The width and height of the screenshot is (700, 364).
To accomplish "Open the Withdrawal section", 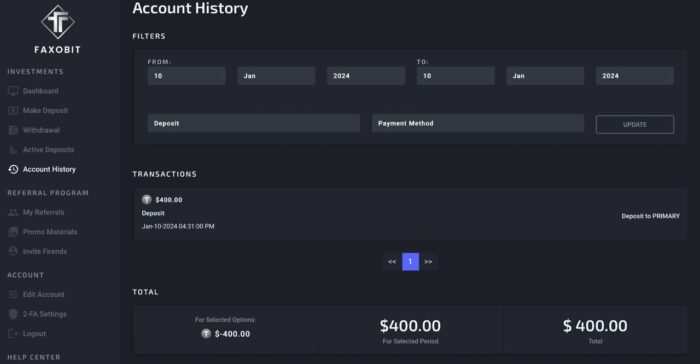I will point(41,130).
